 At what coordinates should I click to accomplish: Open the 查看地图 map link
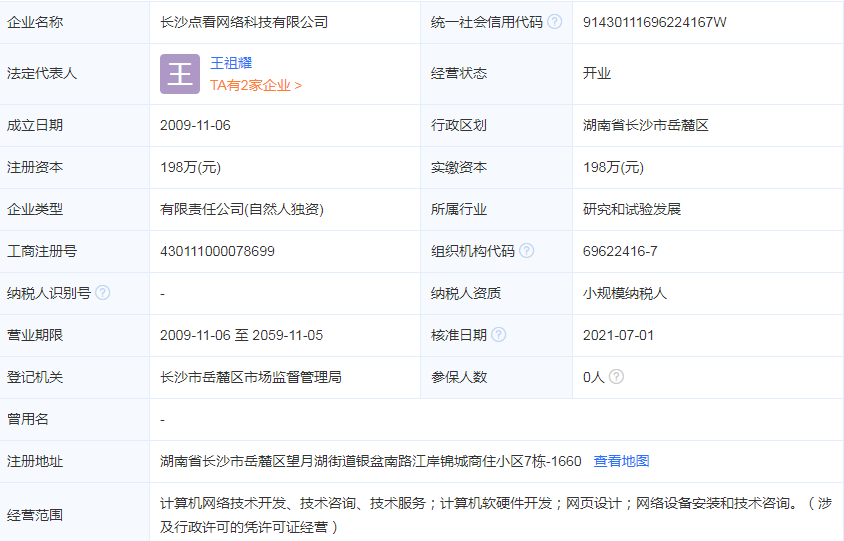621,461
